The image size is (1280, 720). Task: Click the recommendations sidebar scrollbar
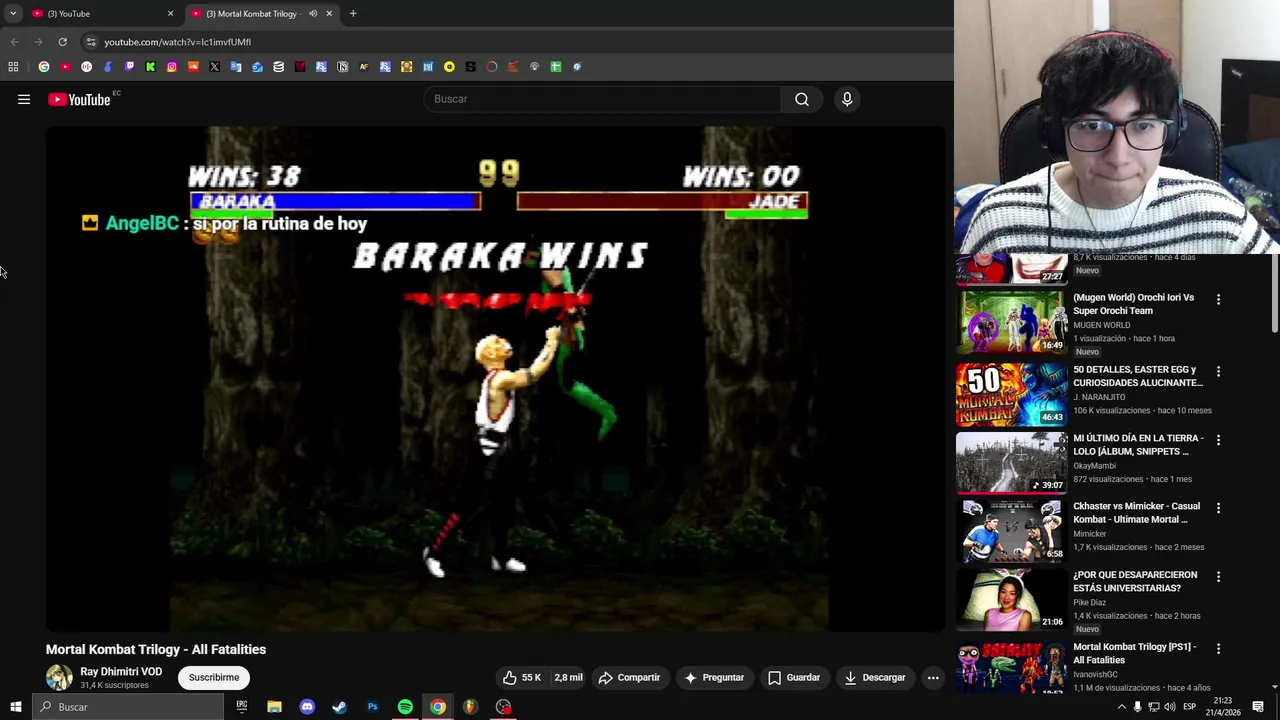pos(1274,295)
